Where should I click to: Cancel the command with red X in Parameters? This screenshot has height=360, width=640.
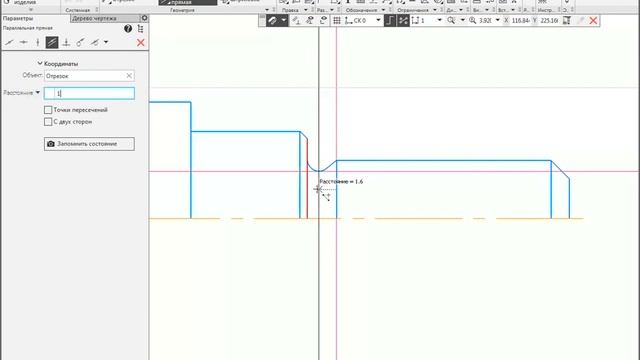141,42
